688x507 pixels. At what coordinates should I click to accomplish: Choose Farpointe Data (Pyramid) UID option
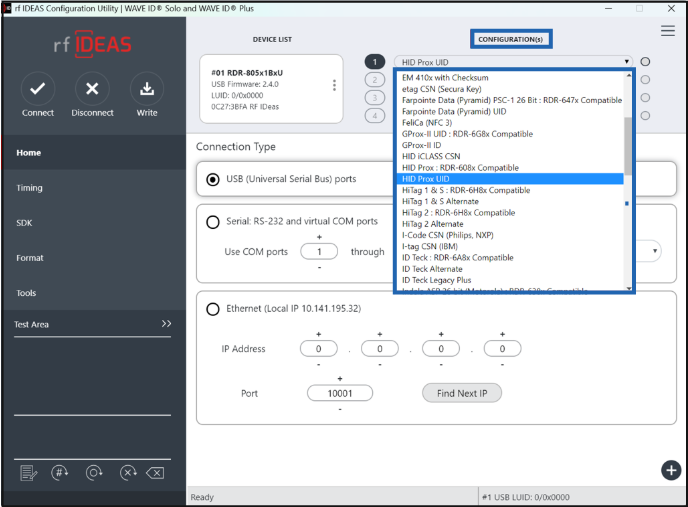(454, 111)
